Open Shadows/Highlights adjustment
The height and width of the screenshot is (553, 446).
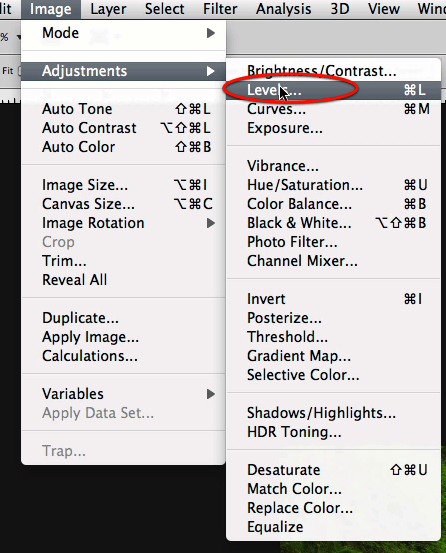click(333, 413)
